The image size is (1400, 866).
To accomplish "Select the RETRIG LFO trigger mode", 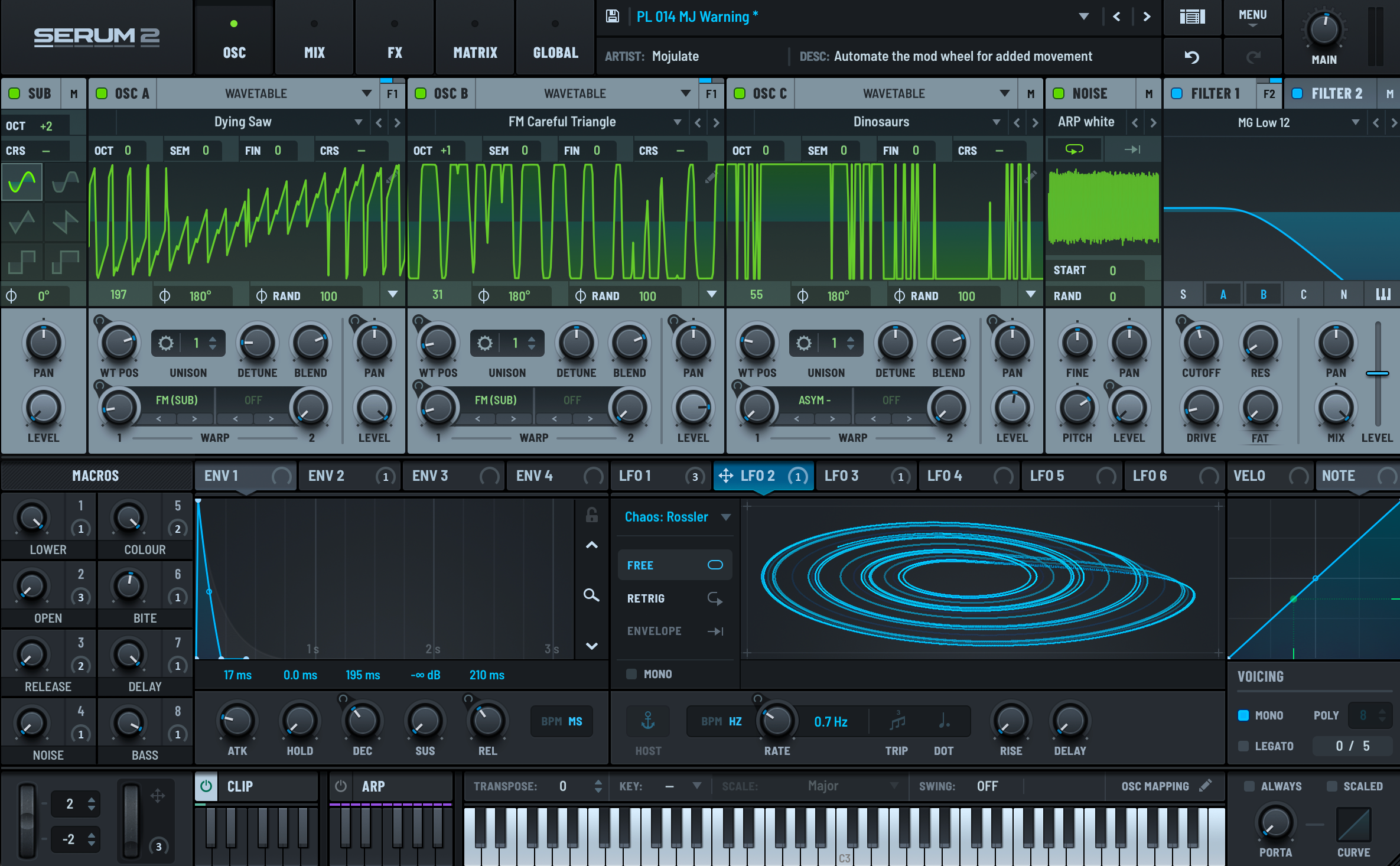I will pos(675,598).
